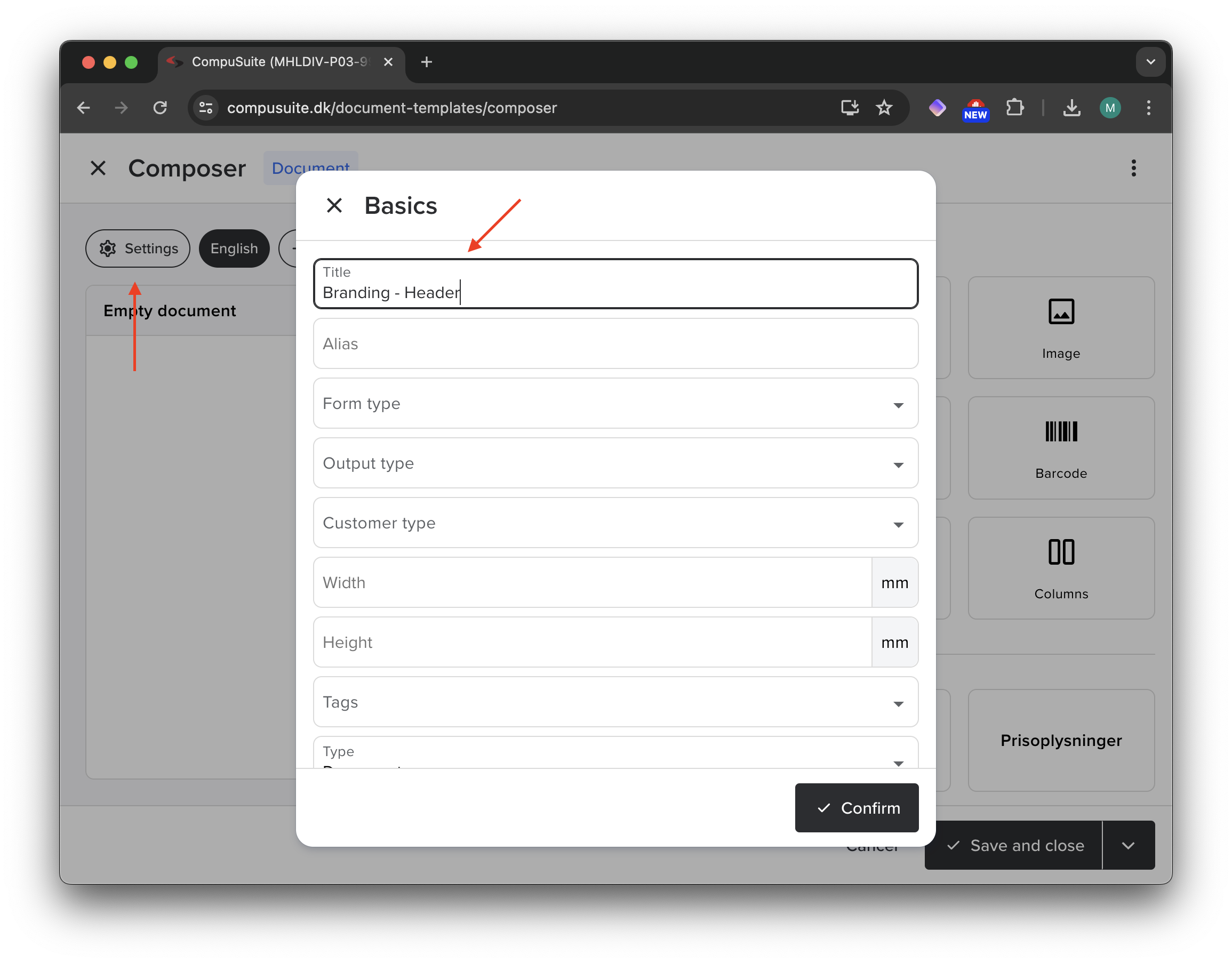The image size is (1232, 963).
Task: Click the bookmark star icon
Action: click(883, 108)
